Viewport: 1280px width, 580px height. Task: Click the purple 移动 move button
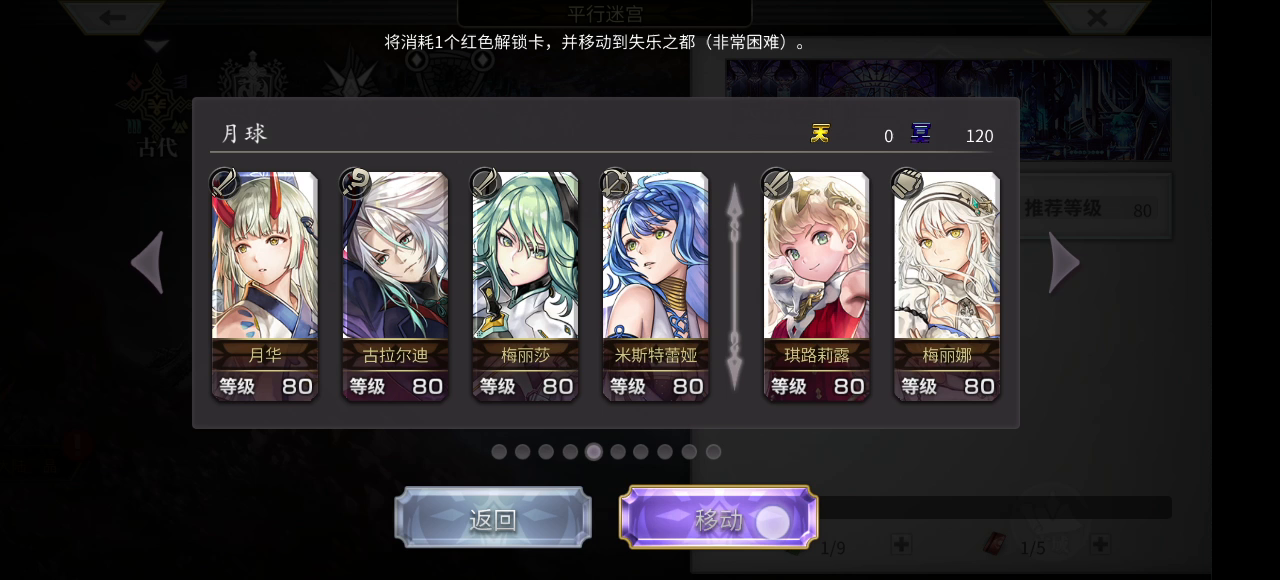[718, 518]
